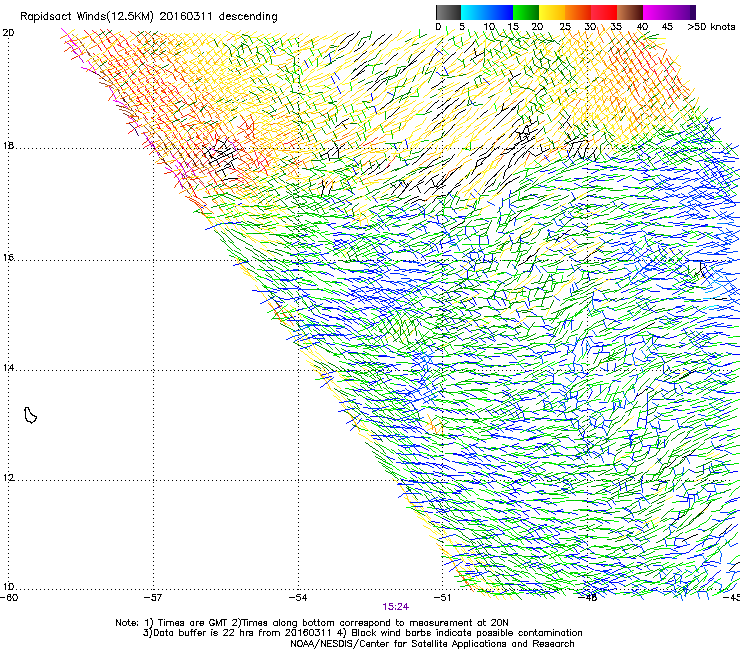Click longitude label -54

[x=298, y=597]
